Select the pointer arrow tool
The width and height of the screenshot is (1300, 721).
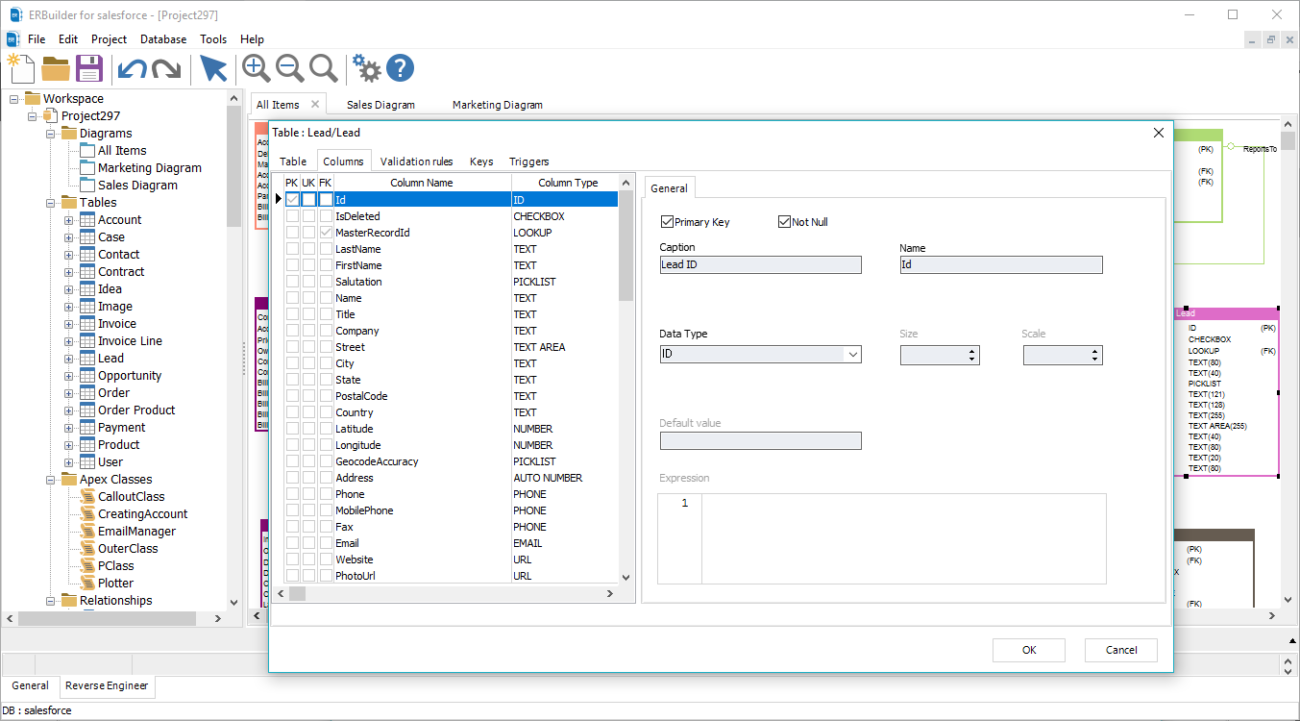click(x=213, y=69)
